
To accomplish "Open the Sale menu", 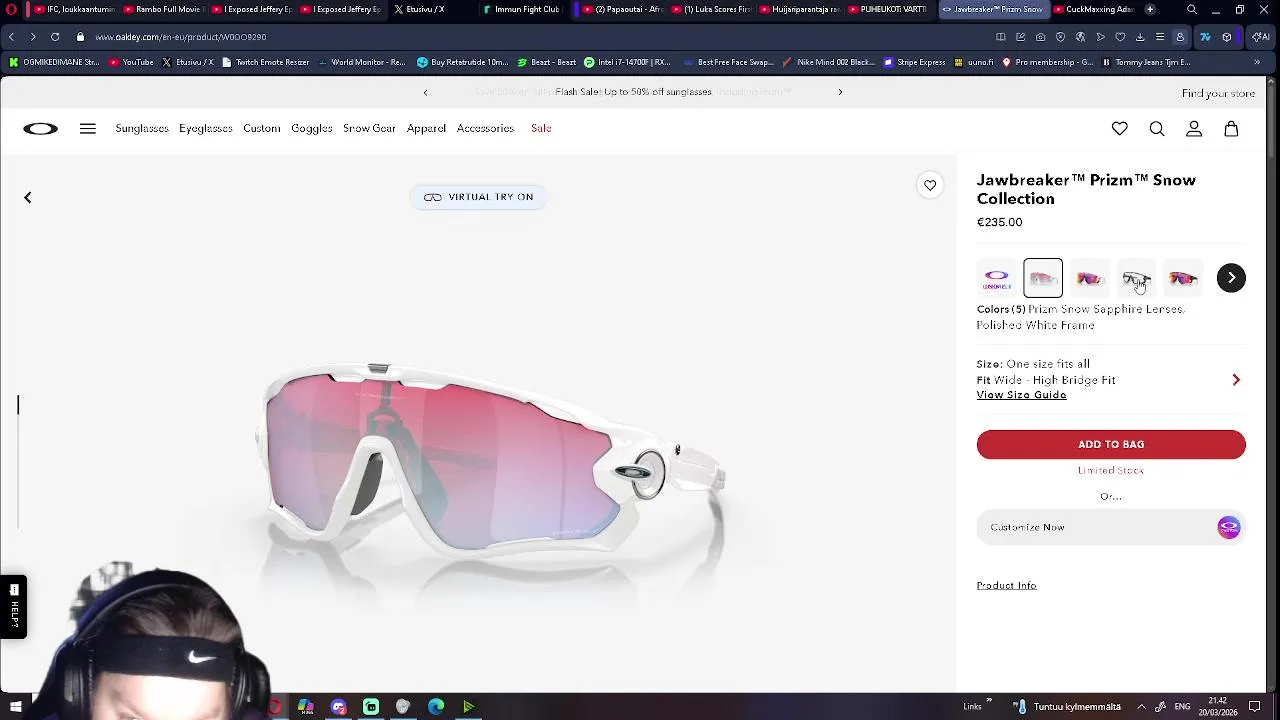I will (541, 128).
